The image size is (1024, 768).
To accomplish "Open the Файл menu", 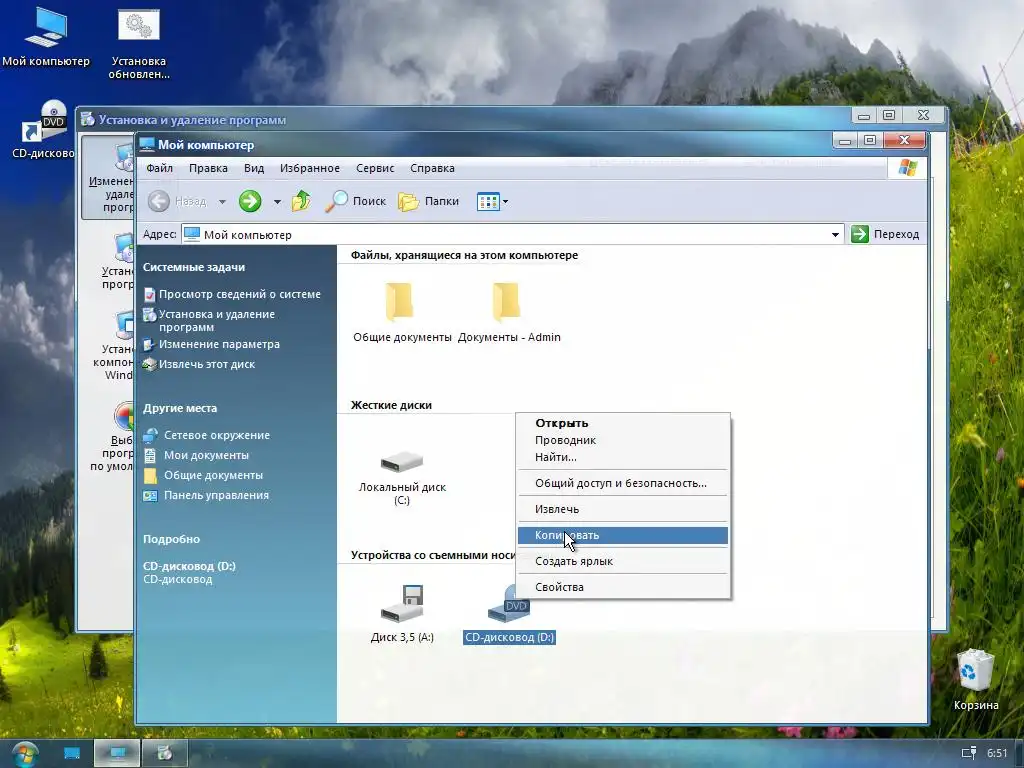I will 159,168.
